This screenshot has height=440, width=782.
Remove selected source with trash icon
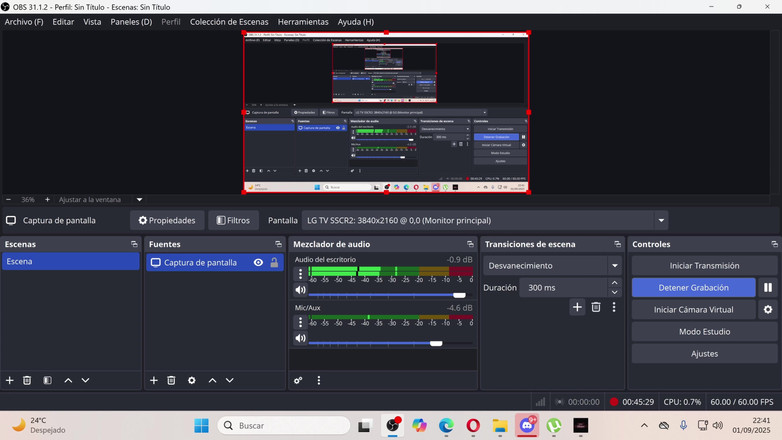pos(171,380)
